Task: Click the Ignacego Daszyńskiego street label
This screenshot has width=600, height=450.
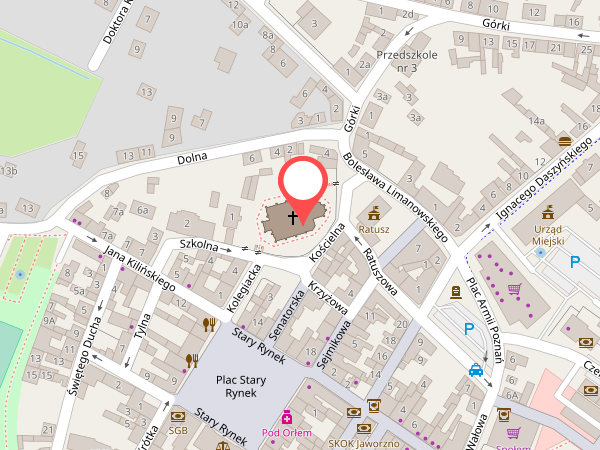Action: tap(544, 179)
